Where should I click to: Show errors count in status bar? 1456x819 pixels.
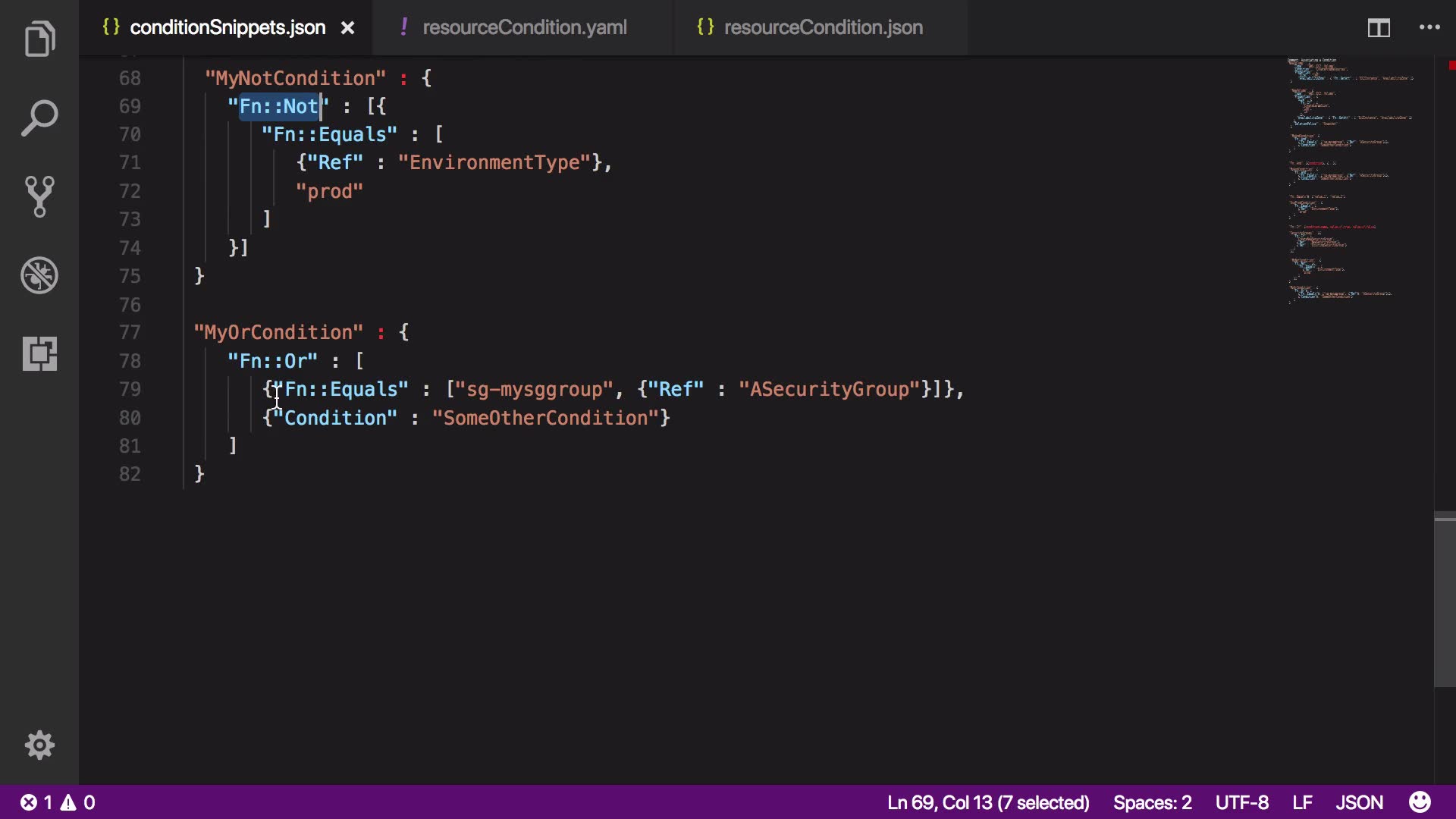pyautogui.click(x=38, y=802)
